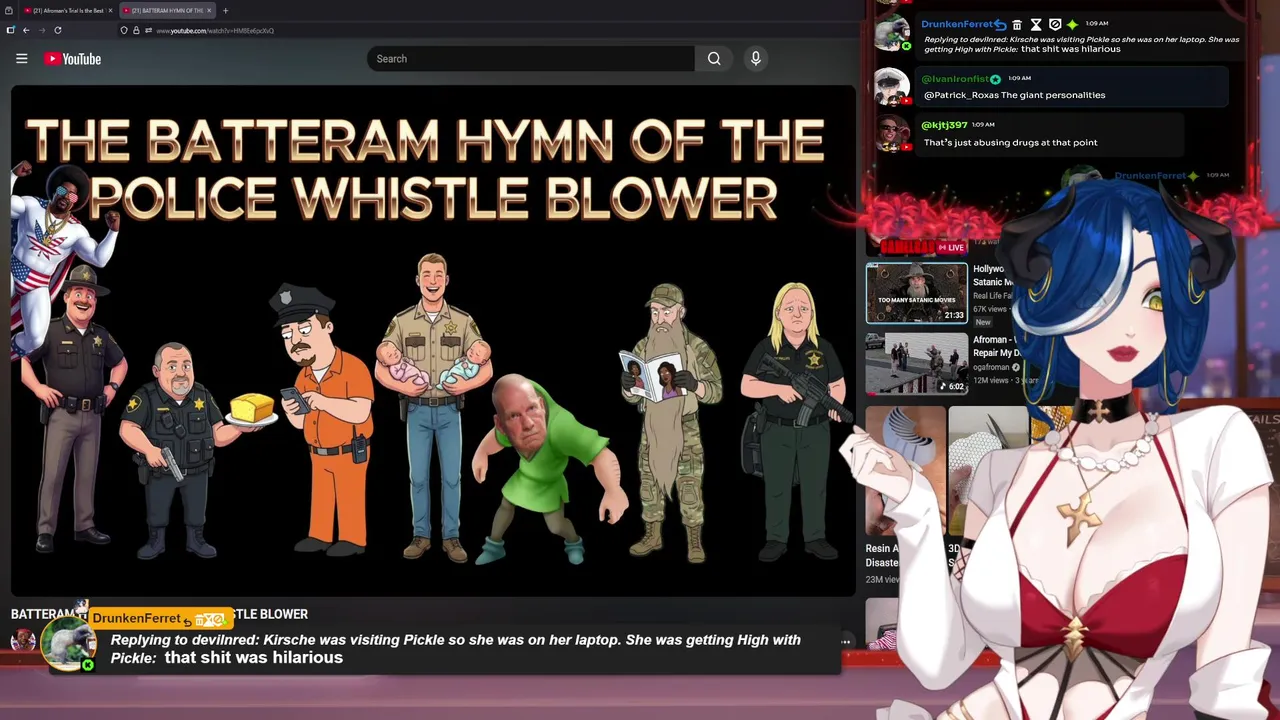Click the star badge next to @ivanironfist
Screen dimensions: 1280x720
(x=995, y=79)
